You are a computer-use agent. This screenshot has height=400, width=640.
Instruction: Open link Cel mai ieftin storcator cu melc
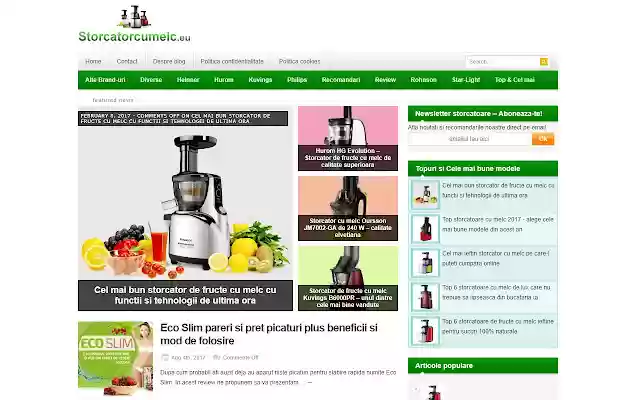coord(496,258)
